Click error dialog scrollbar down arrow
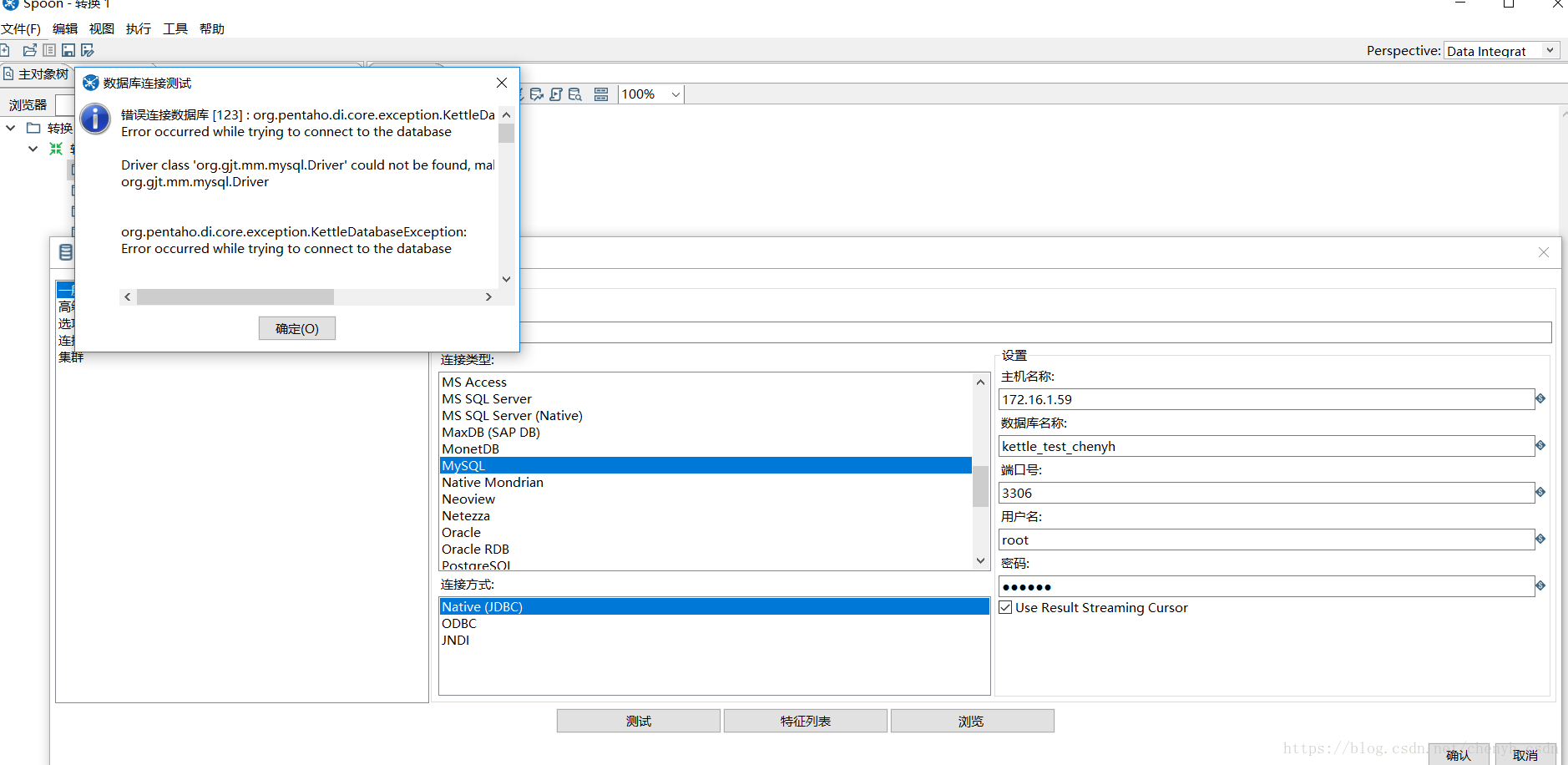Screen dimensions: 1568x765 click(506, 279)
